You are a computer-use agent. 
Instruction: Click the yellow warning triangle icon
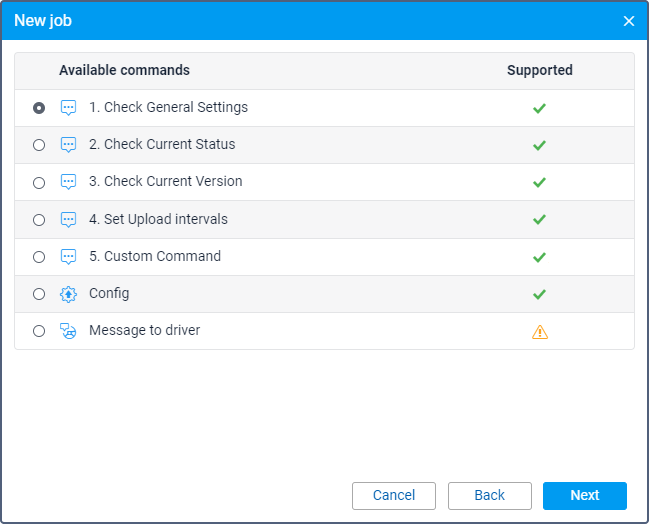(x=539, y=332)
